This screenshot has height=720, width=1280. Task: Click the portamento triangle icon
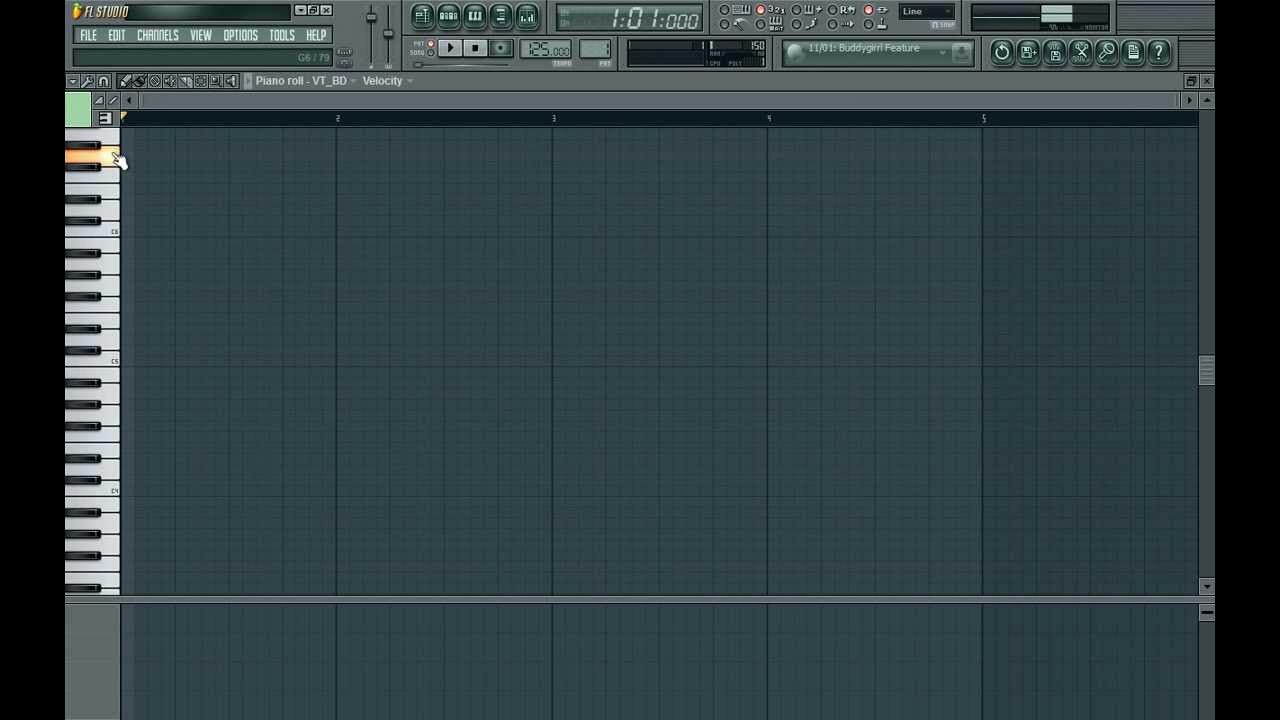99,100
